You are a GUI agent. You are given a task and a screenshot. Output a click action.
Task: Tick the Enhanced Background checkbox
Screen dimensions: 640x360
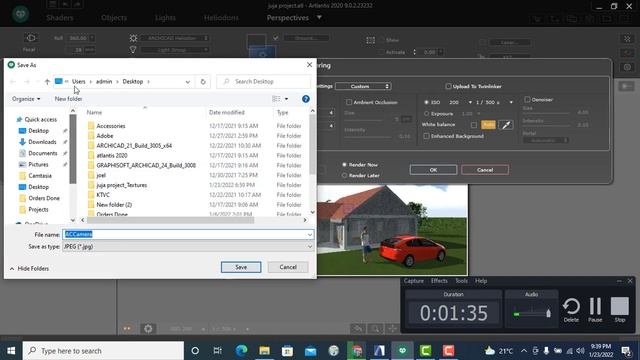pos(427,136)
